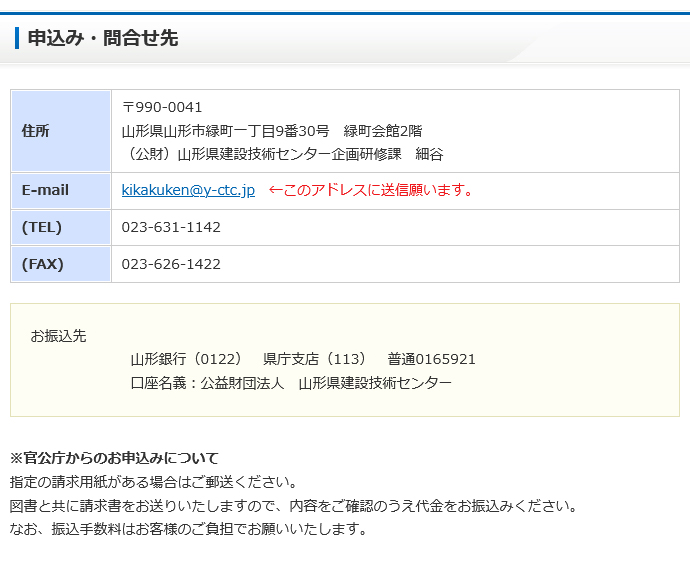
Task: Open the kikakuken@y-ctc.jp email link
Action: coord(188,190)
